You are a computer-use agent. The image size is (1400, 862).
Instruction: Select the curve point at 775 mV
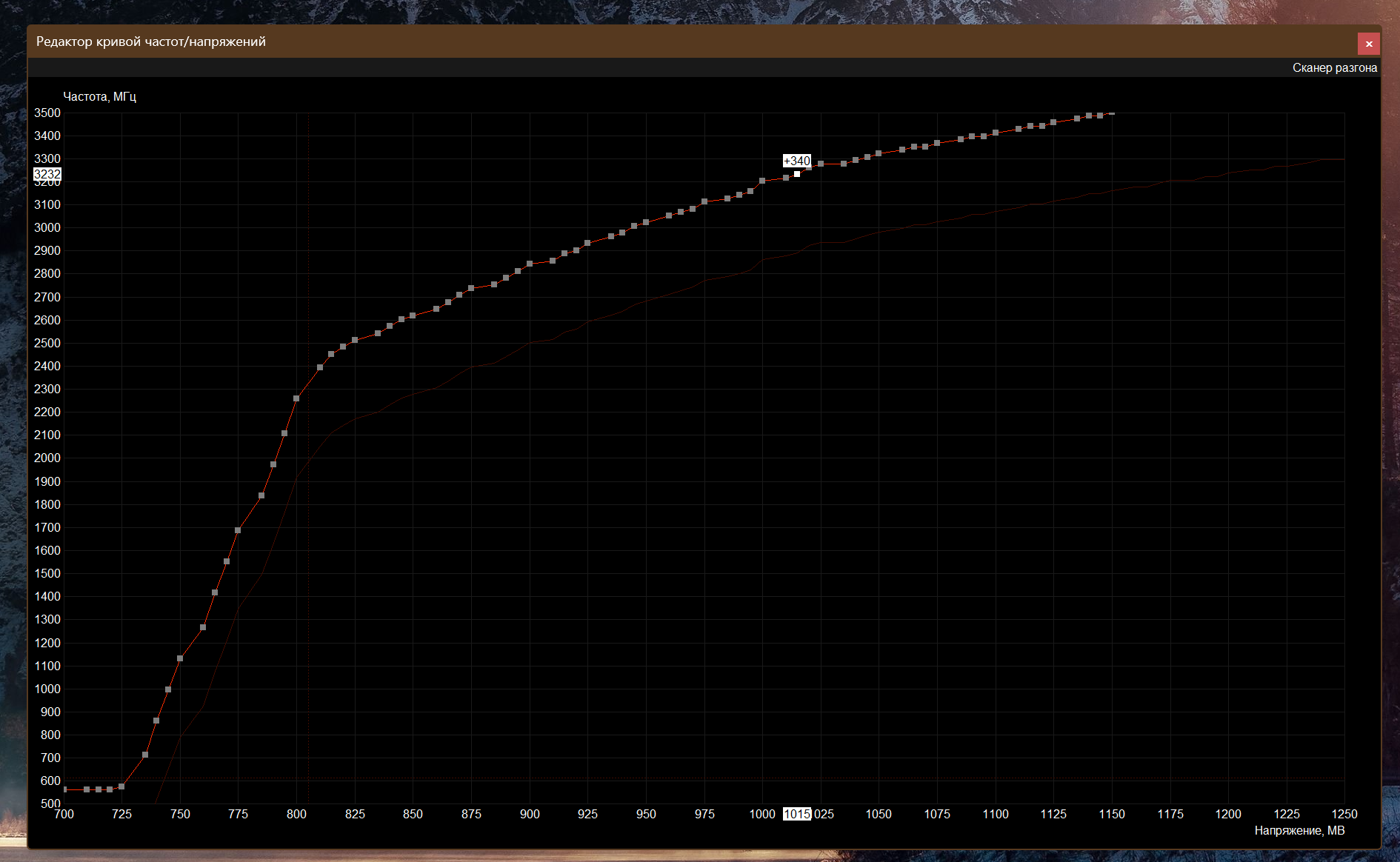(238, 530)
